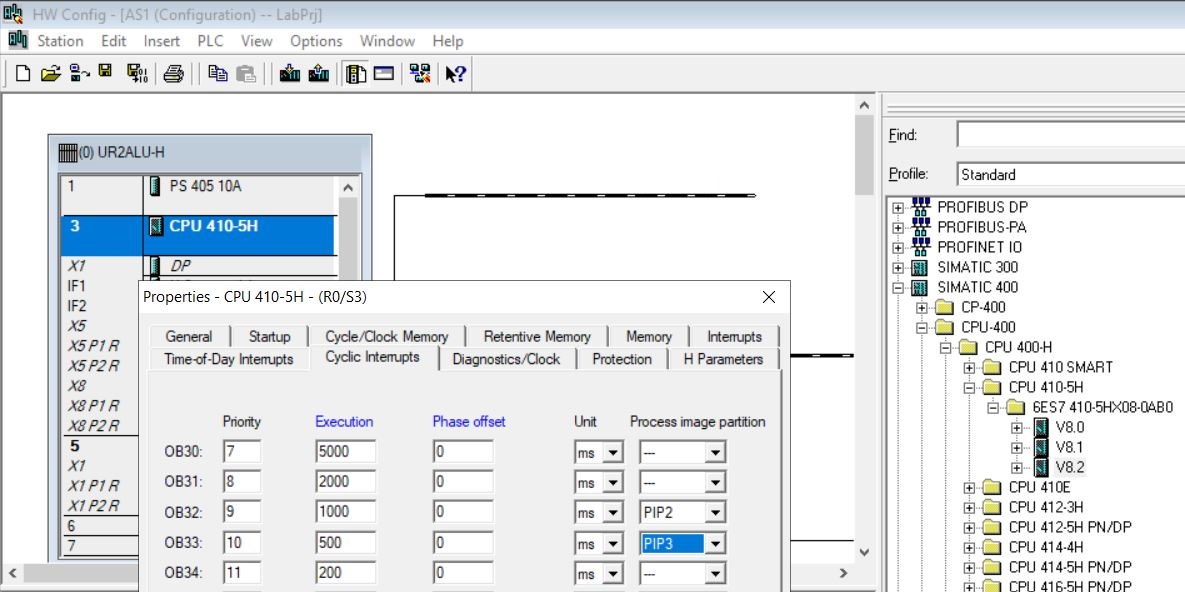This screenshot has width=1185, height=592.
Task: Expand the CPU 410 SMART folder
Action: coord(970,367)
